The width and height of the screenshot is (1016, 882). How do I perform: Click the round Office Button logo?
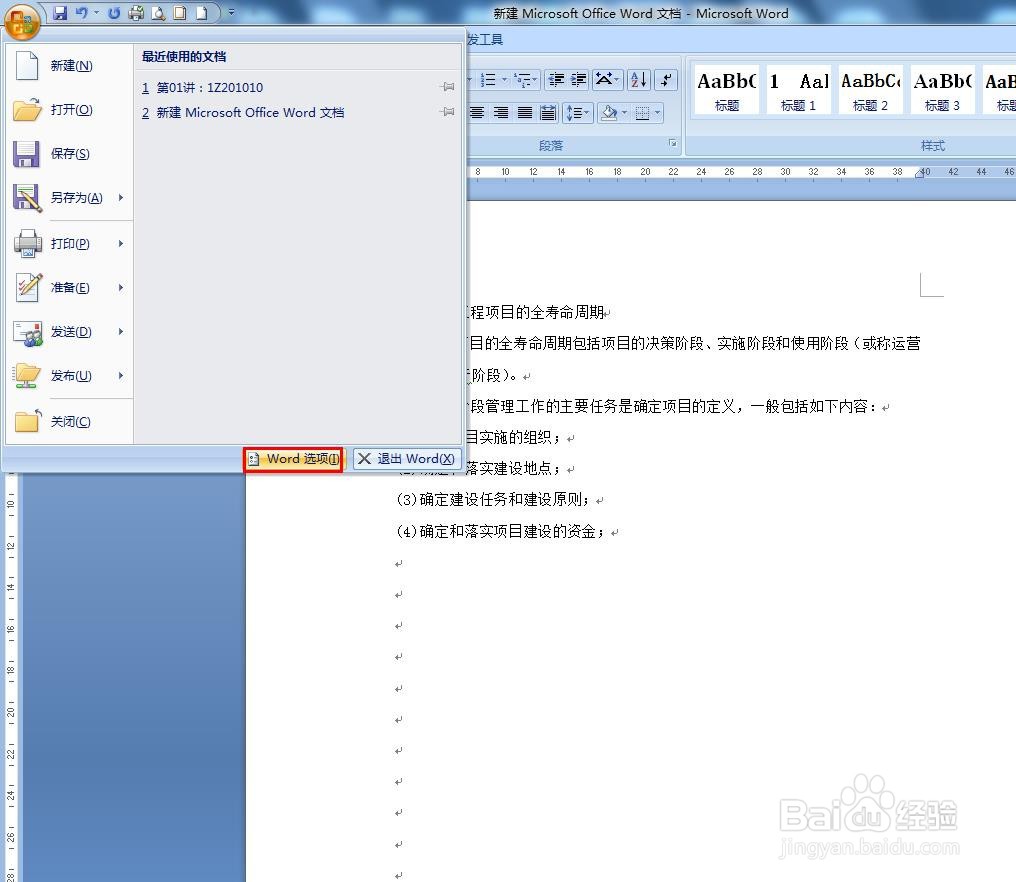tap(22, 21)
